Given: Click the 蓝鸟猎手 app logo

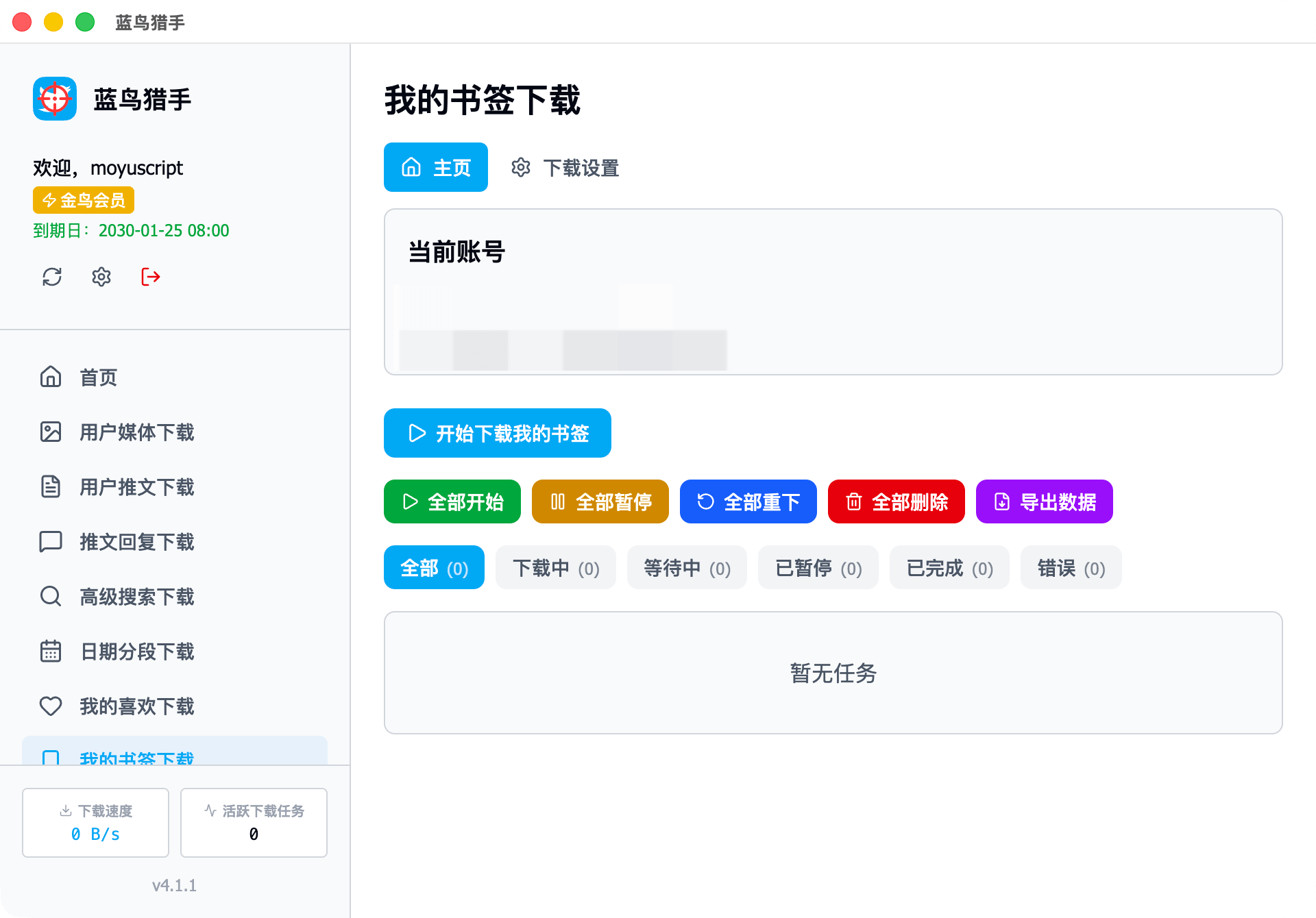Looking at the screenshot, I should (55, 99).
